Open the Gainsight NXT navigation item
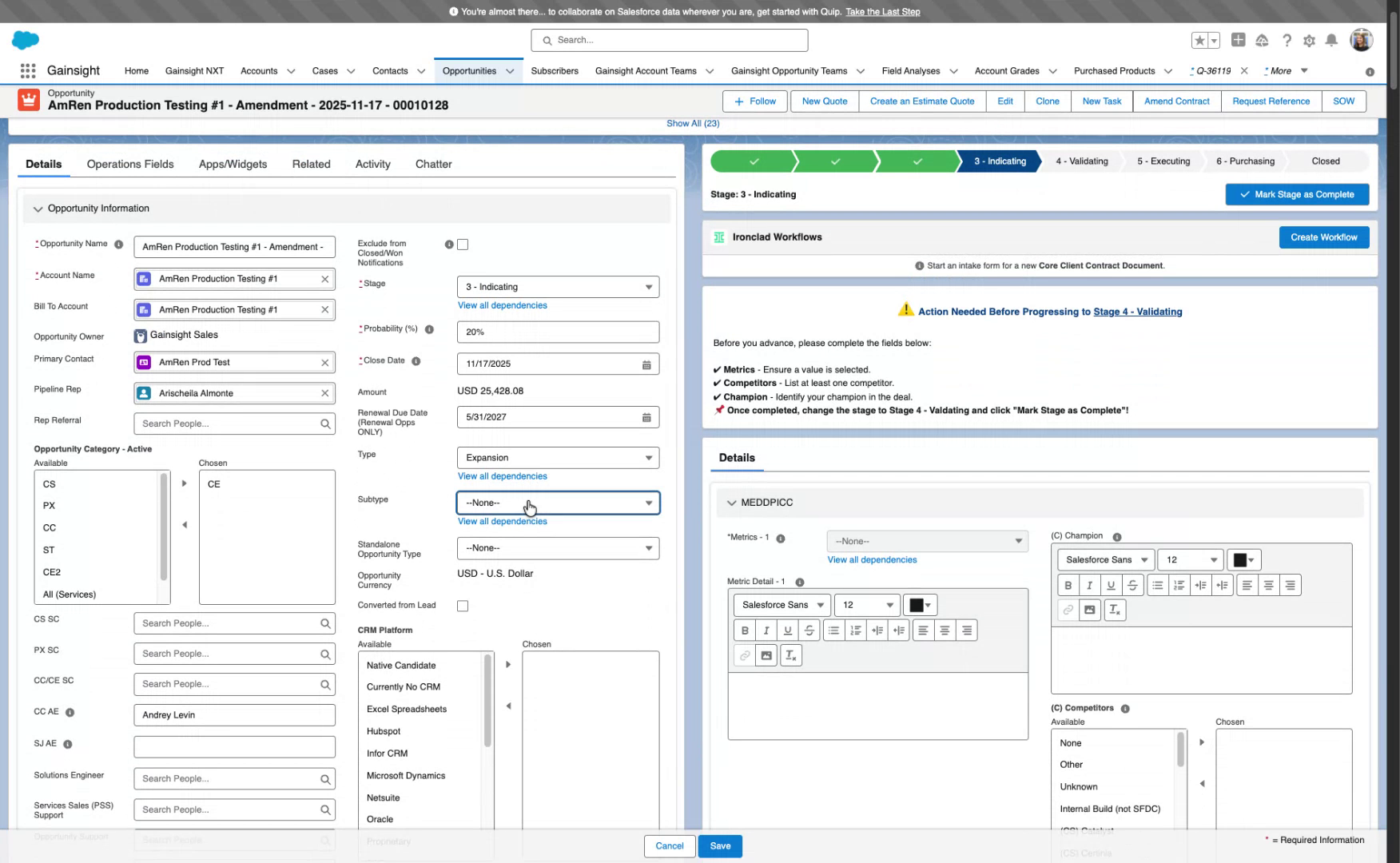 pos(194,70)
